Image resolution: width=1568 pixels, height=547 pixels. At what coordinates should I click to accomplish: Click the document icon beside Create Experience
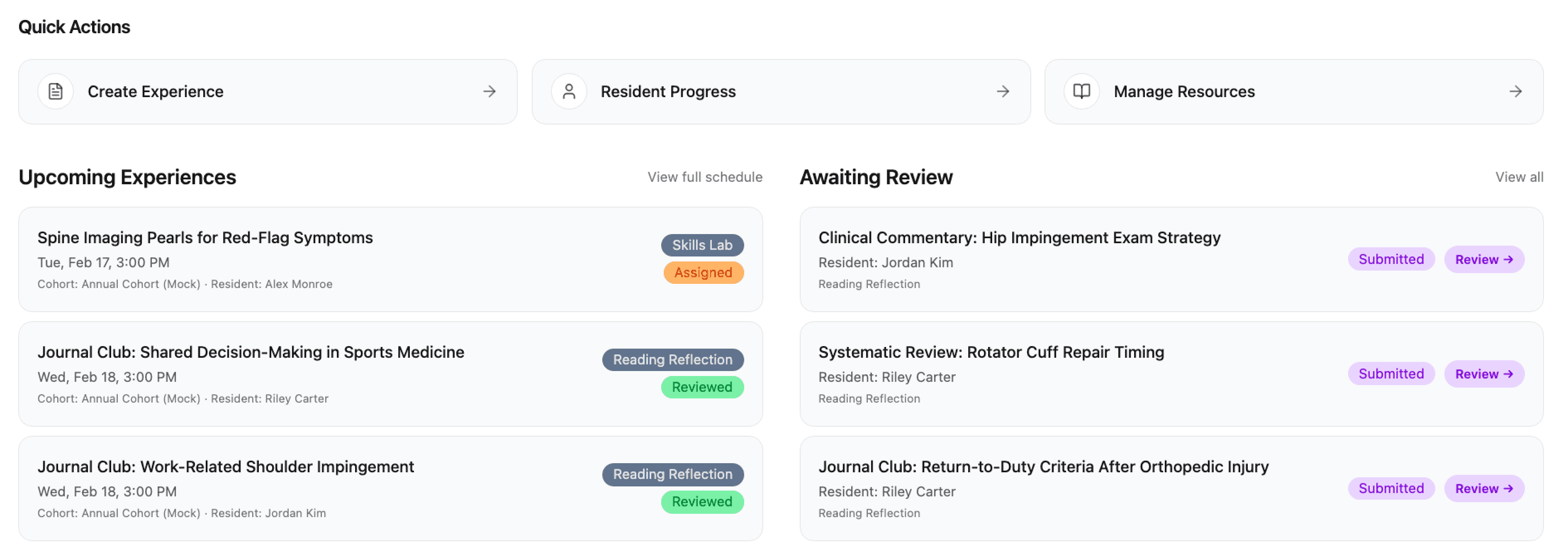click(x=56, y=91)
